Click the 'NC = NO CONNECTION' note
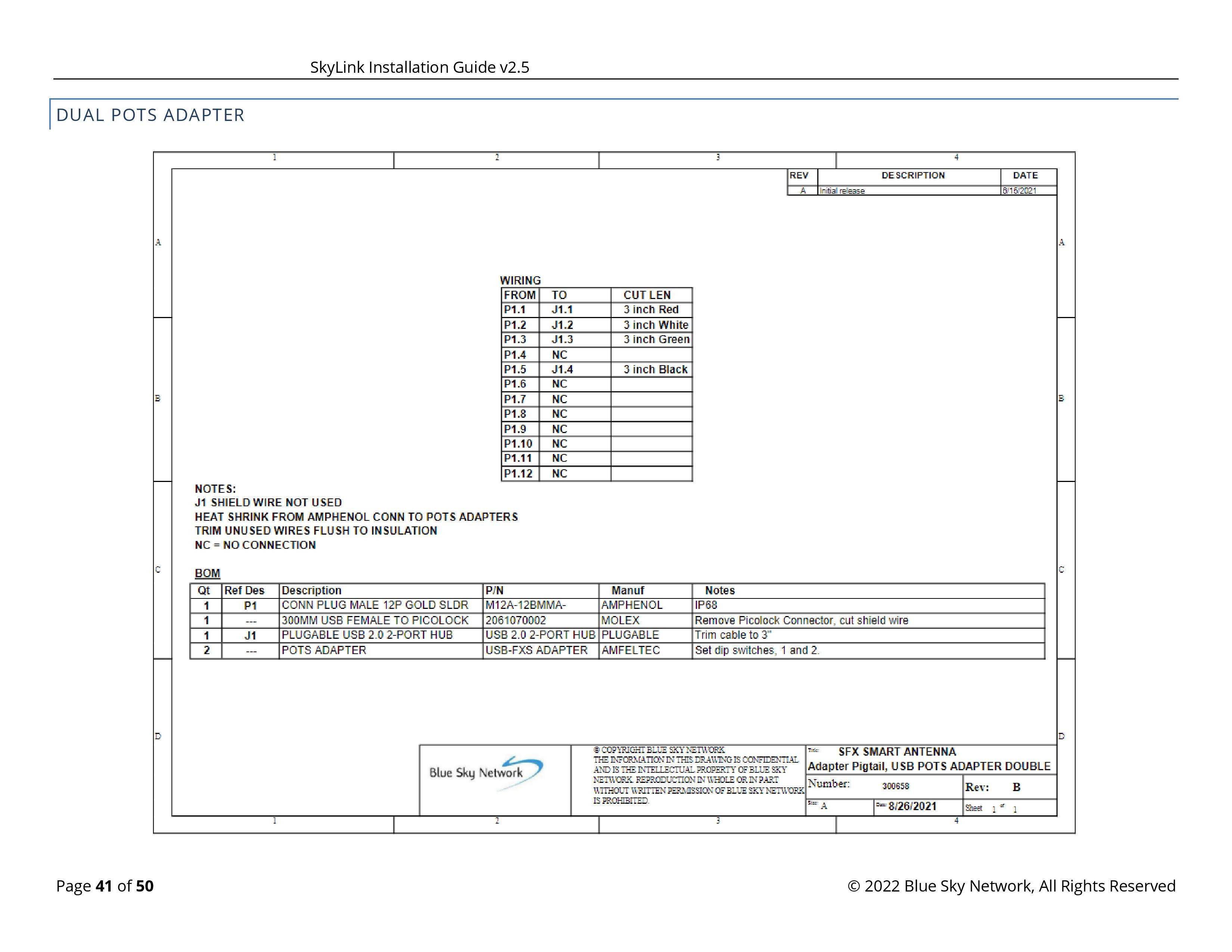 pyautogui.click(x=255, y=545)
